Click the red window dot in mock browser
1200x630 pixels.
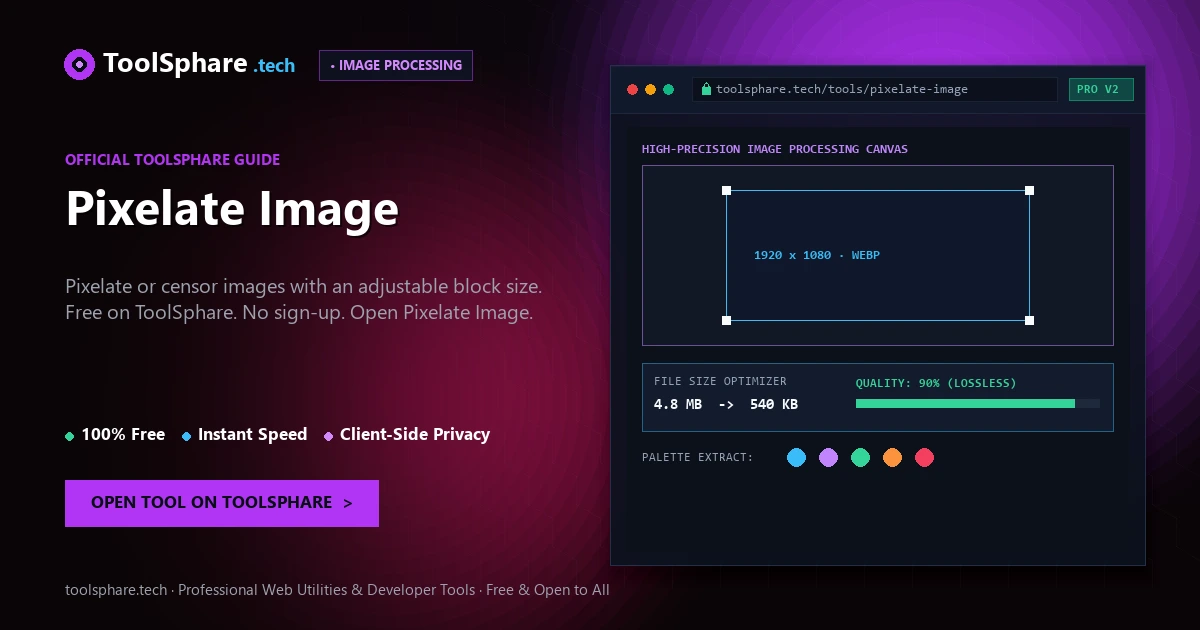[x=632, y=89]
